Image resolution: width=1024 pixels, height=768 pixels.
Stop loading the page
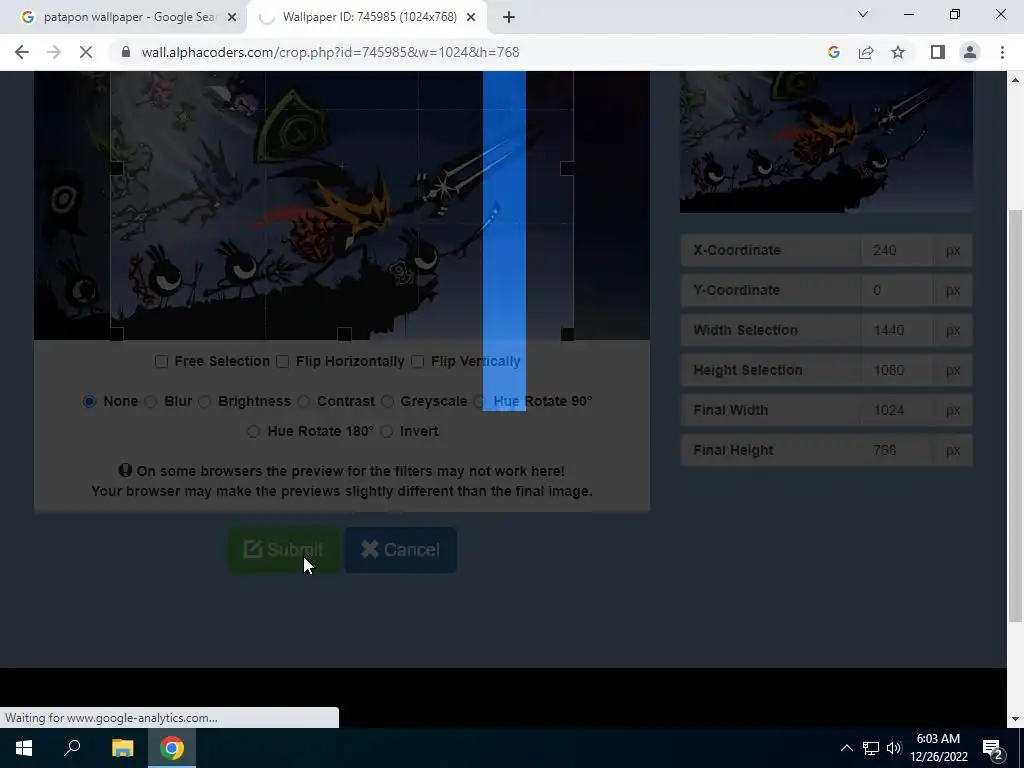[86, 52]
